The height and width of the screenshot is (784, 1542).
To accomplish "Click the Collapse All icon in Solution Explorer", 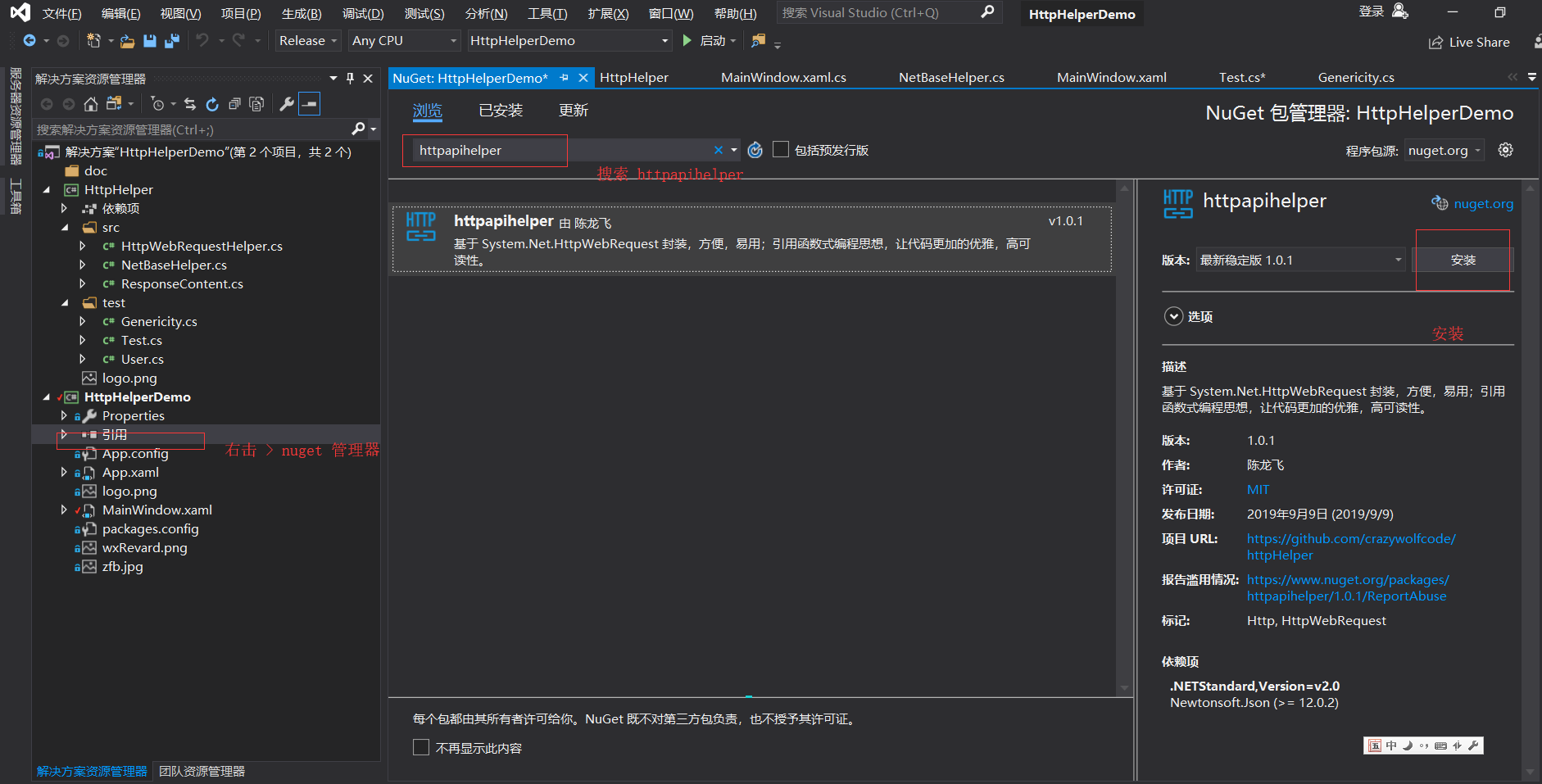I will point(234,104).
